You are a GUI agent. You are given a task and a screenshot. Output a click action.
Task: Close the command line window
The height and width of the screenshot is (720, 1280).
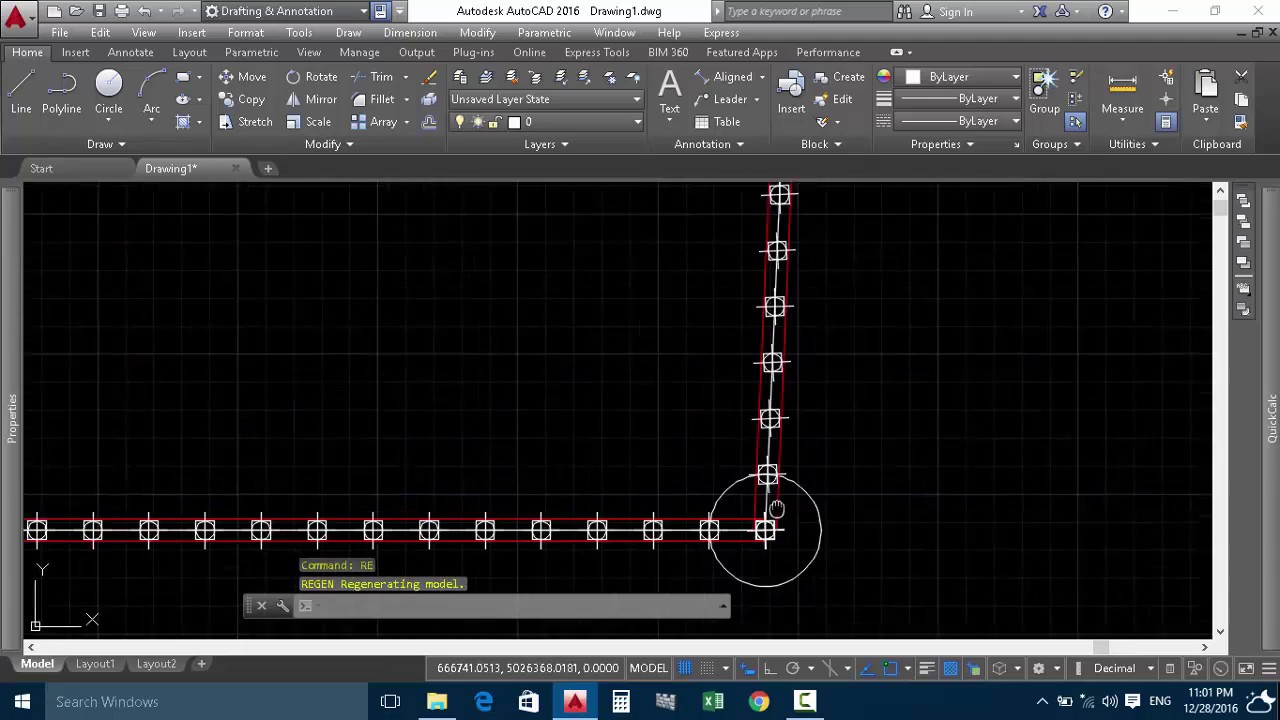click(x=262, y=605)
